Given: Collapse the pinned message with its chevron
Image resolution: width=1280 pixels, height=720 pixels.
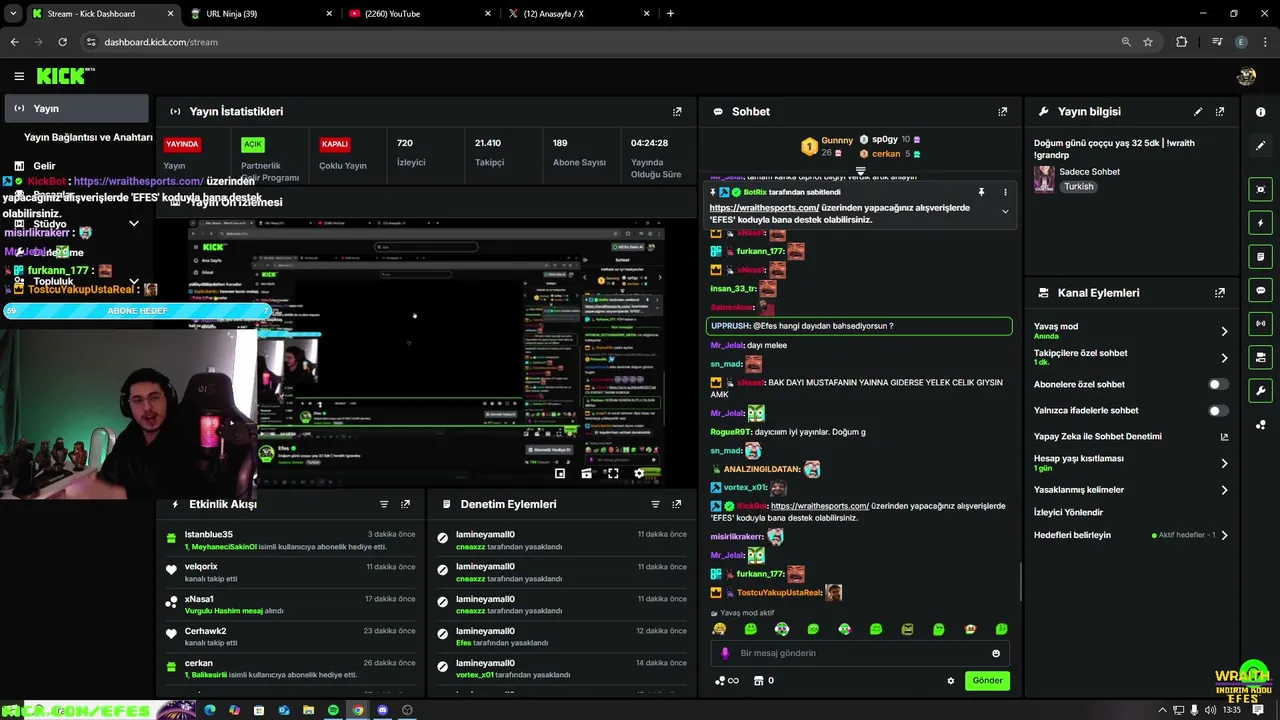Looking at the screenshot, I should (x=1005, y=211).
